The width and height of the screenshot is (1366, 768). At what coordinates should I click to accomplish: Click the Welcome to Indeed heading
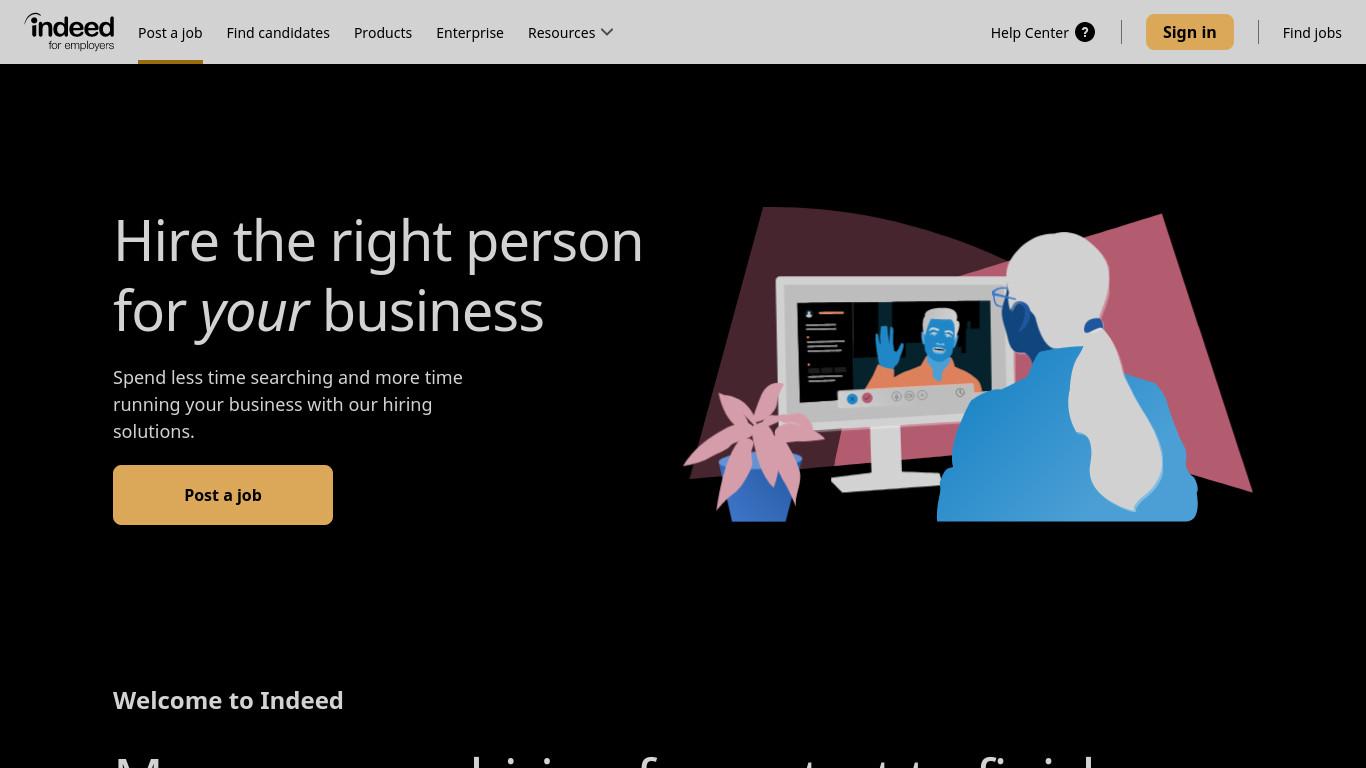click(x=228, y=700)
